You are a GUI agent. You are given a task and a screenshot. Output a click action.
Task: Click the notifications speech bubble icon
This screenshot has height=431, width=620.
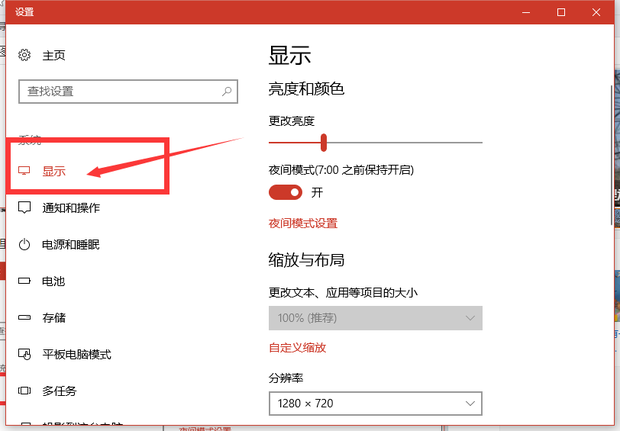coord(24,207)
